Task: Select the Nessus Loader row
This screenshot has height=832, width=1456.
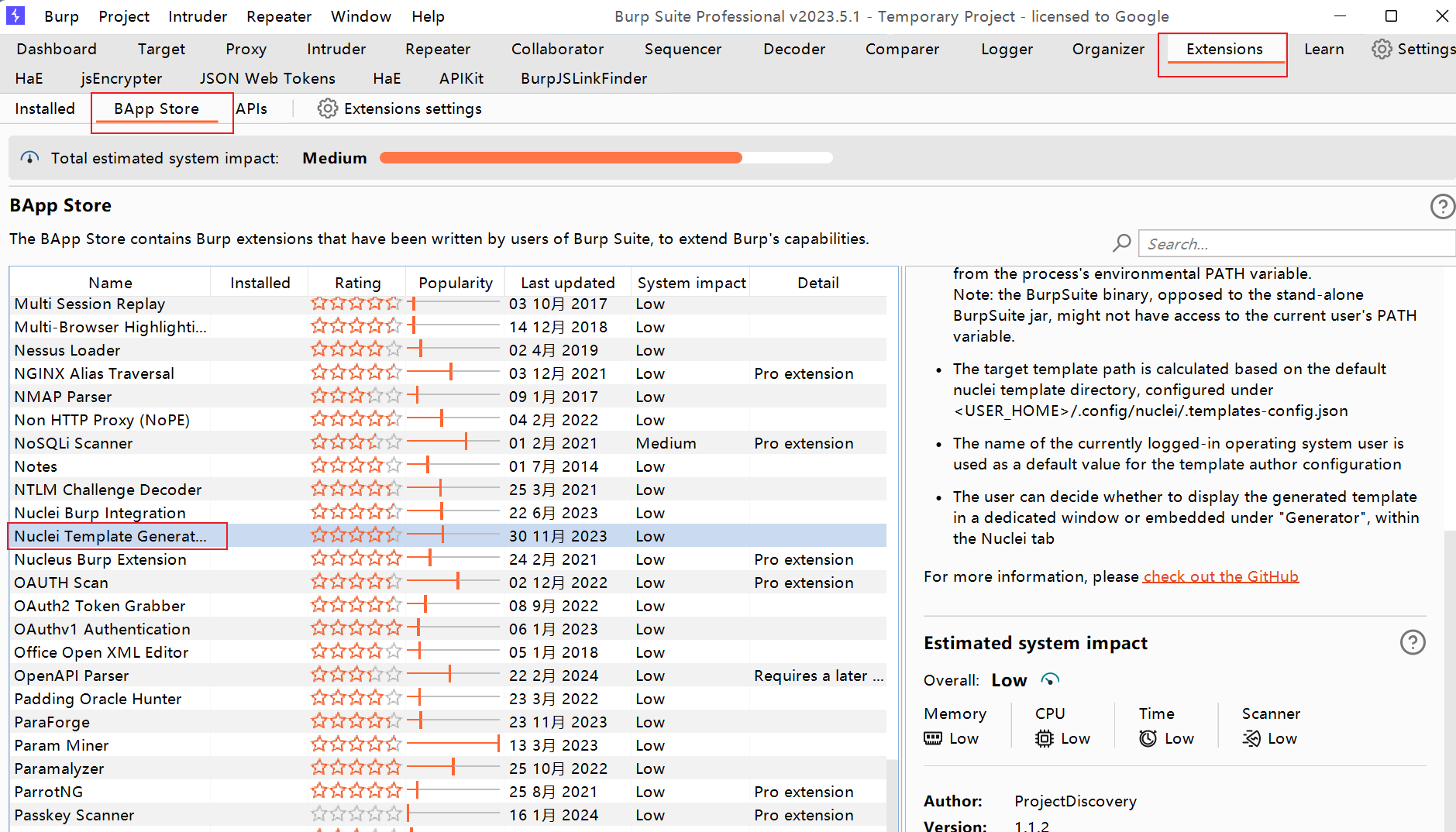Action: point(448,349)
